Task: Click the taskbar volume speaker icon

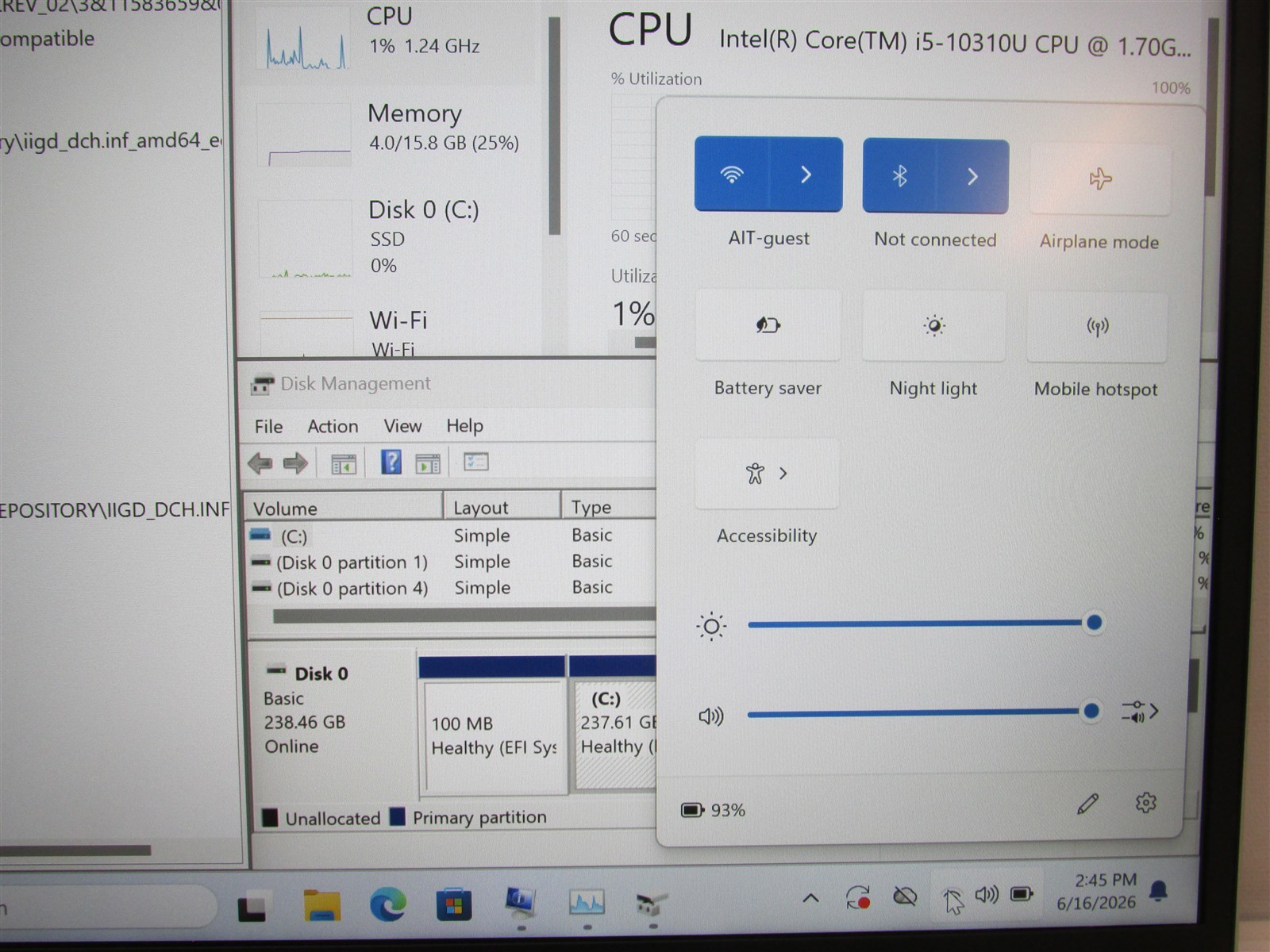Action: coord(987,895)
